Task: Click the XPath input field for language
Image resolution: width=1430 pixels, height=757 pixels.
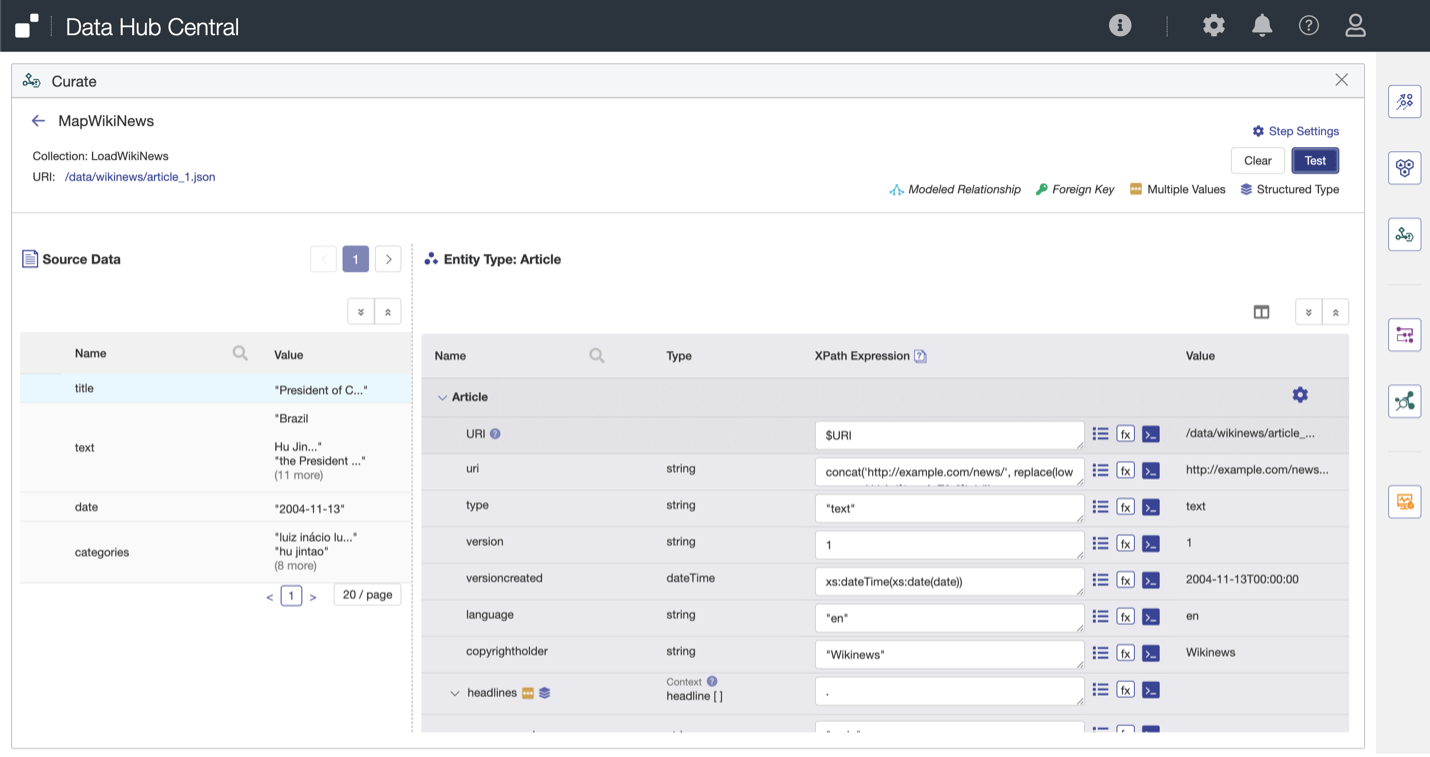Action: [x=948, y=618]
